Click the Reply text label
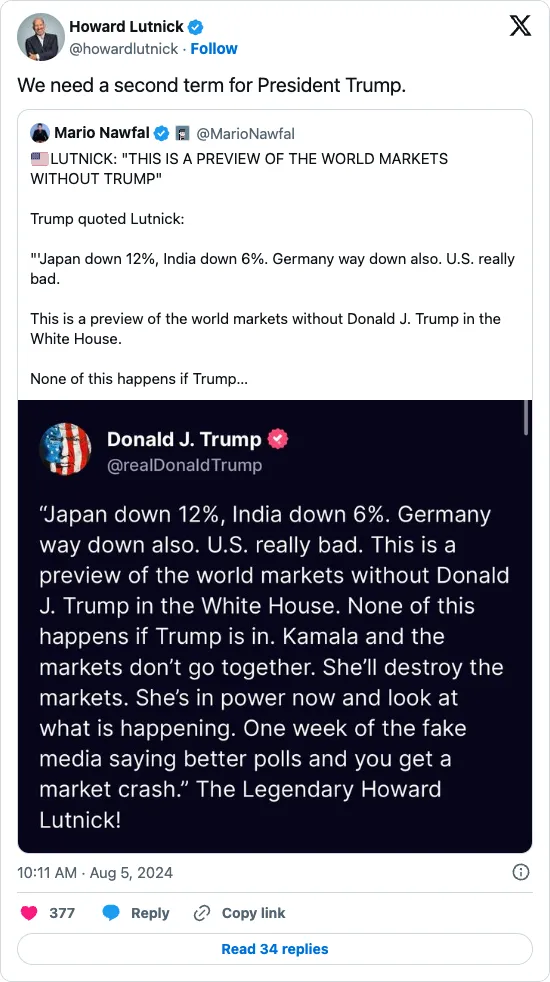550x982 pixels. [150, 913]
